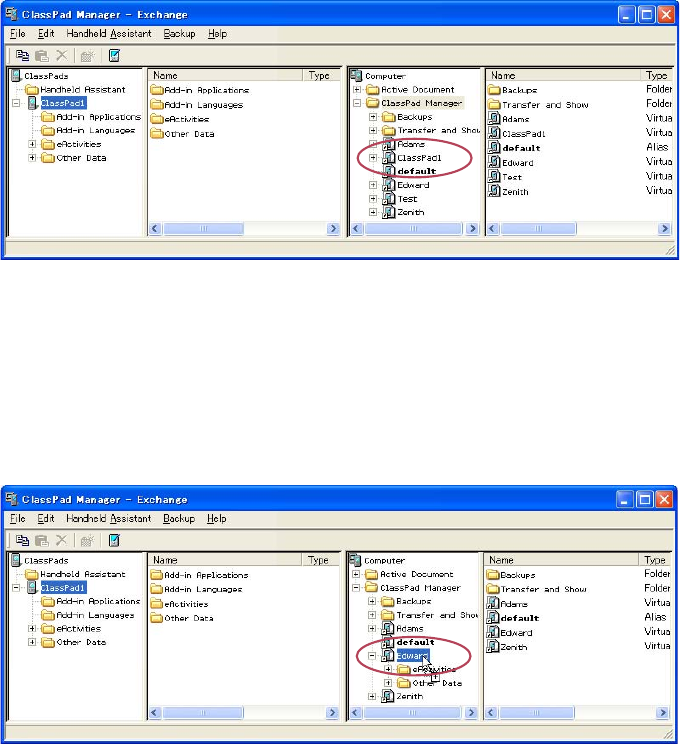The image size is (680, 744).
Task: Click Type column header in top window left file list
Action: pos(322,75)
